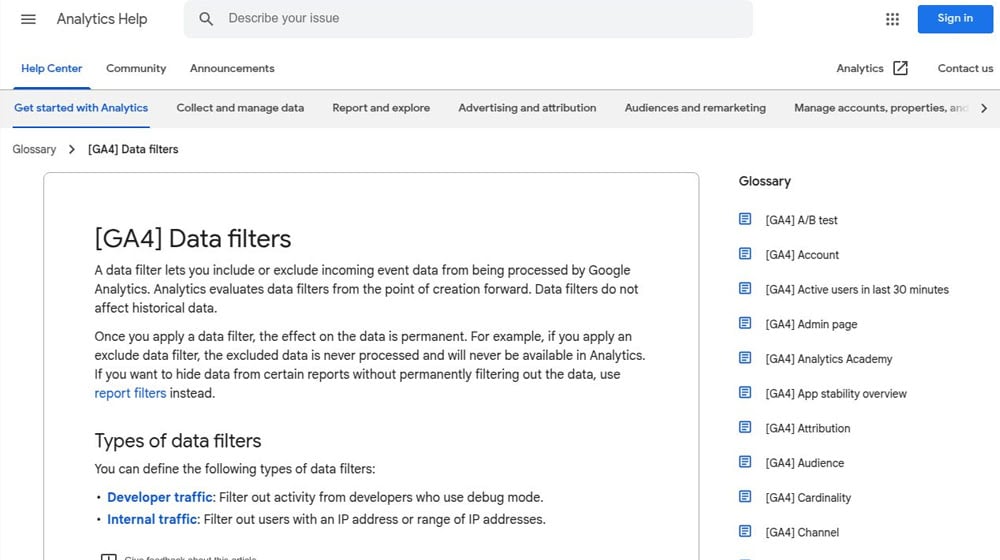
Task: Open the [GA4] Account glossary entry
Action: 802,254
